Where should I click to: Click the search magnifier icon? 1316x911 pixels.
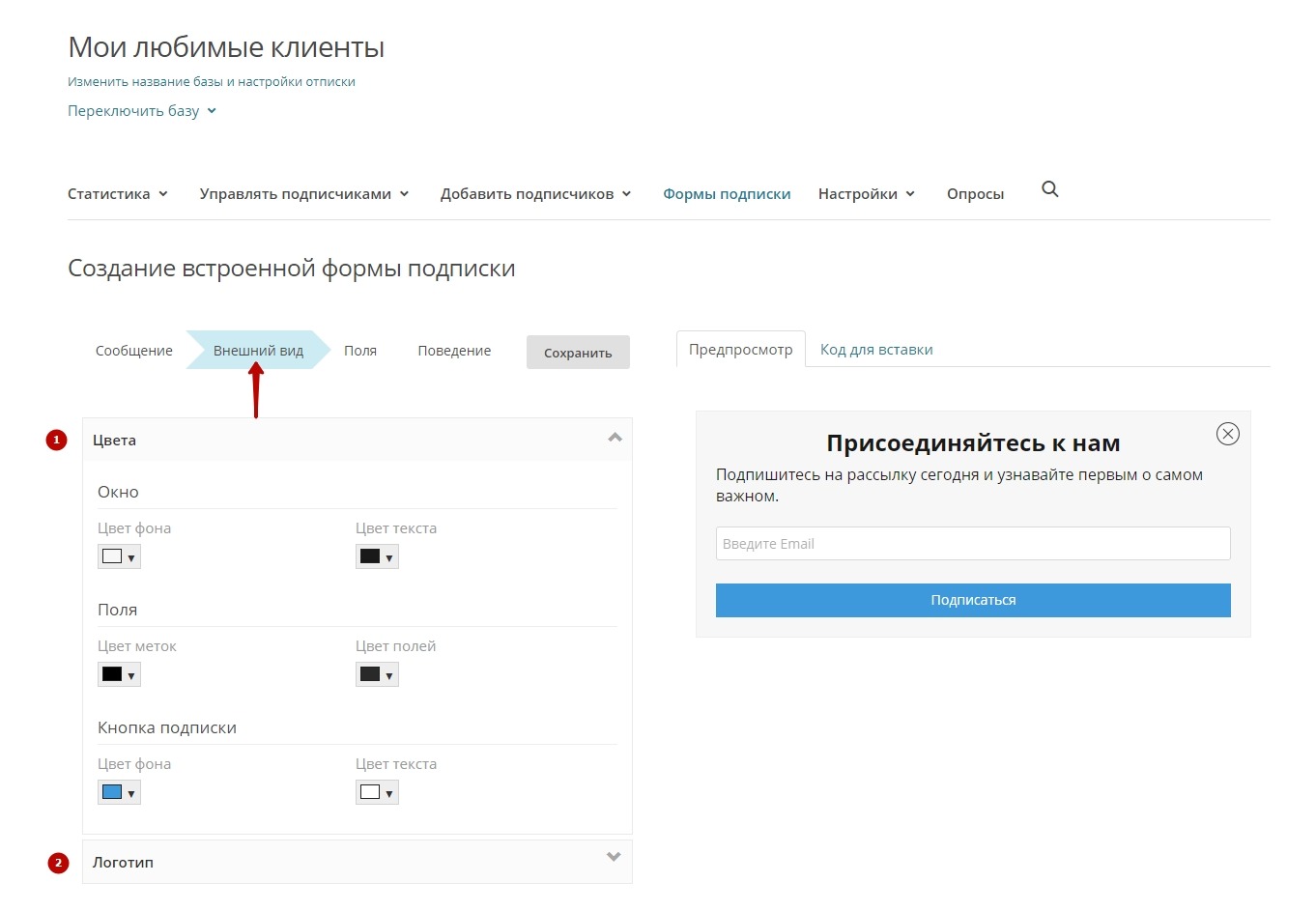1049,189
